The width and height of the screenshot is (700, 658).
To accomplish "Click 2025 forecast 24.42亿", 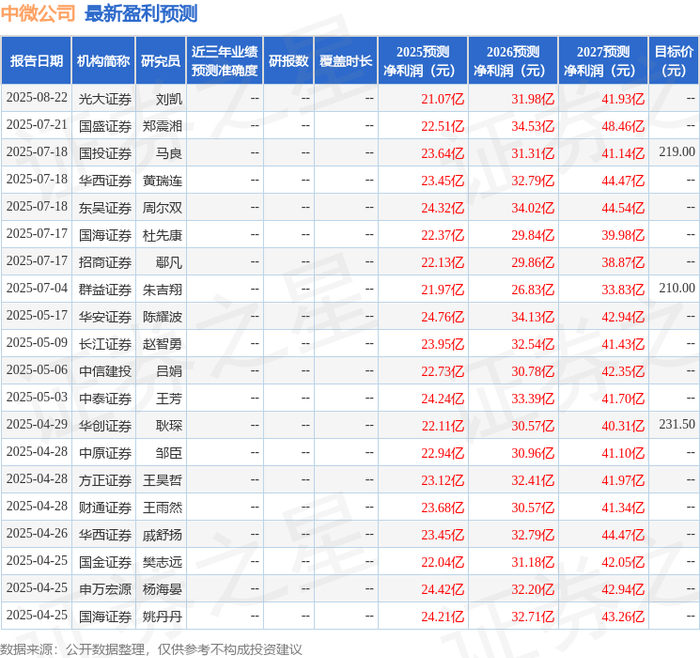I will coord(442,589).
